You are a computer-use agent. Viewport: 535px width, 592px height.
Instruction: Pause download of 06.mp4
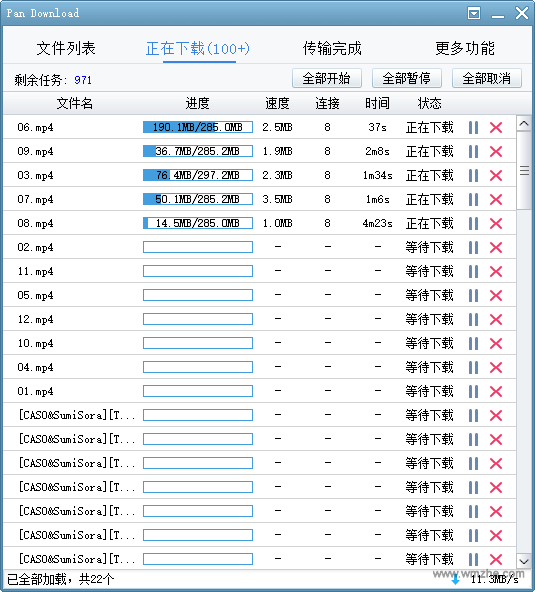[473, 128]
